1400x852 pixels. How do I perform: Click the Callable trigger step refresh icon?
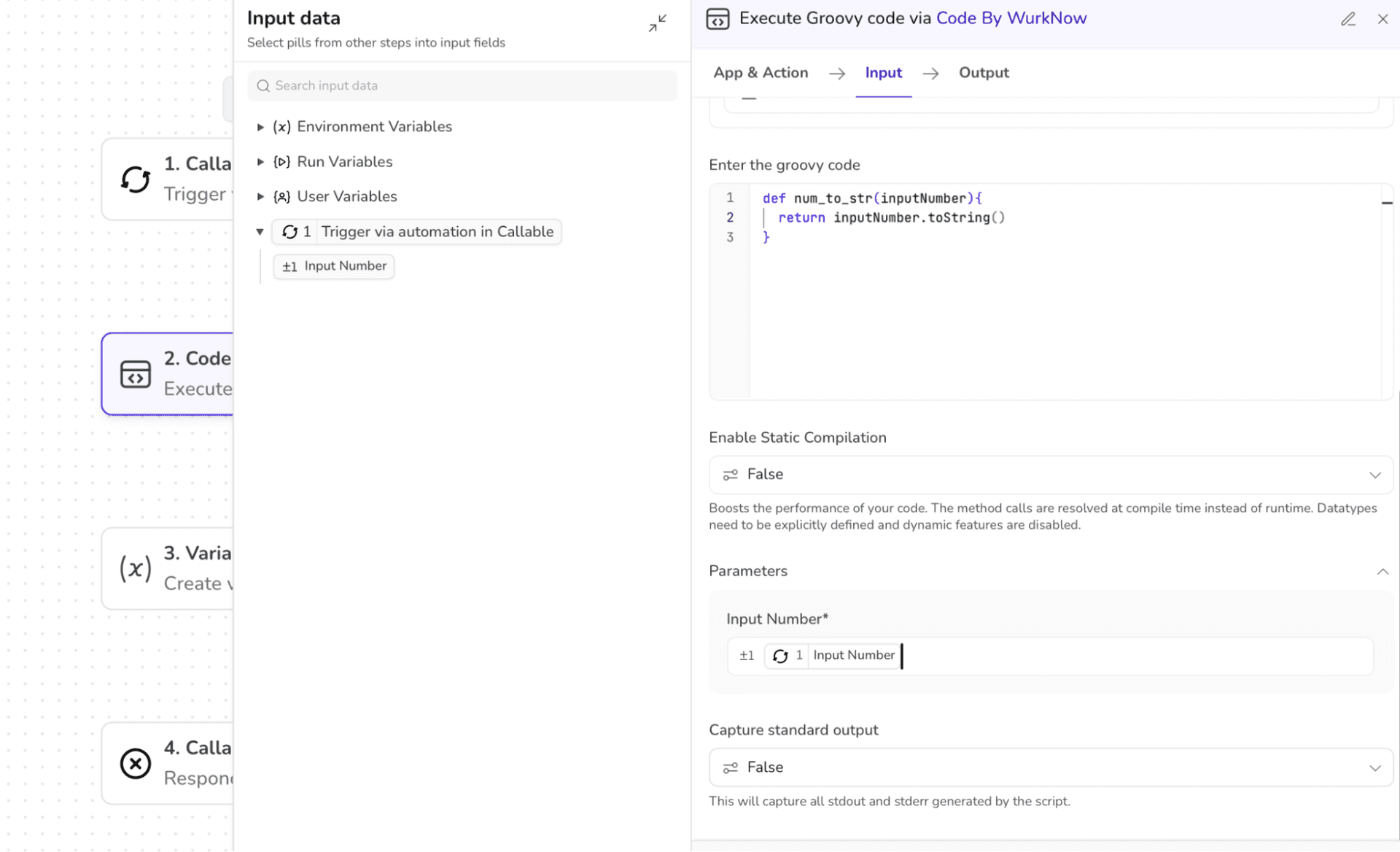pyautogui.click(x=136, y=179)
